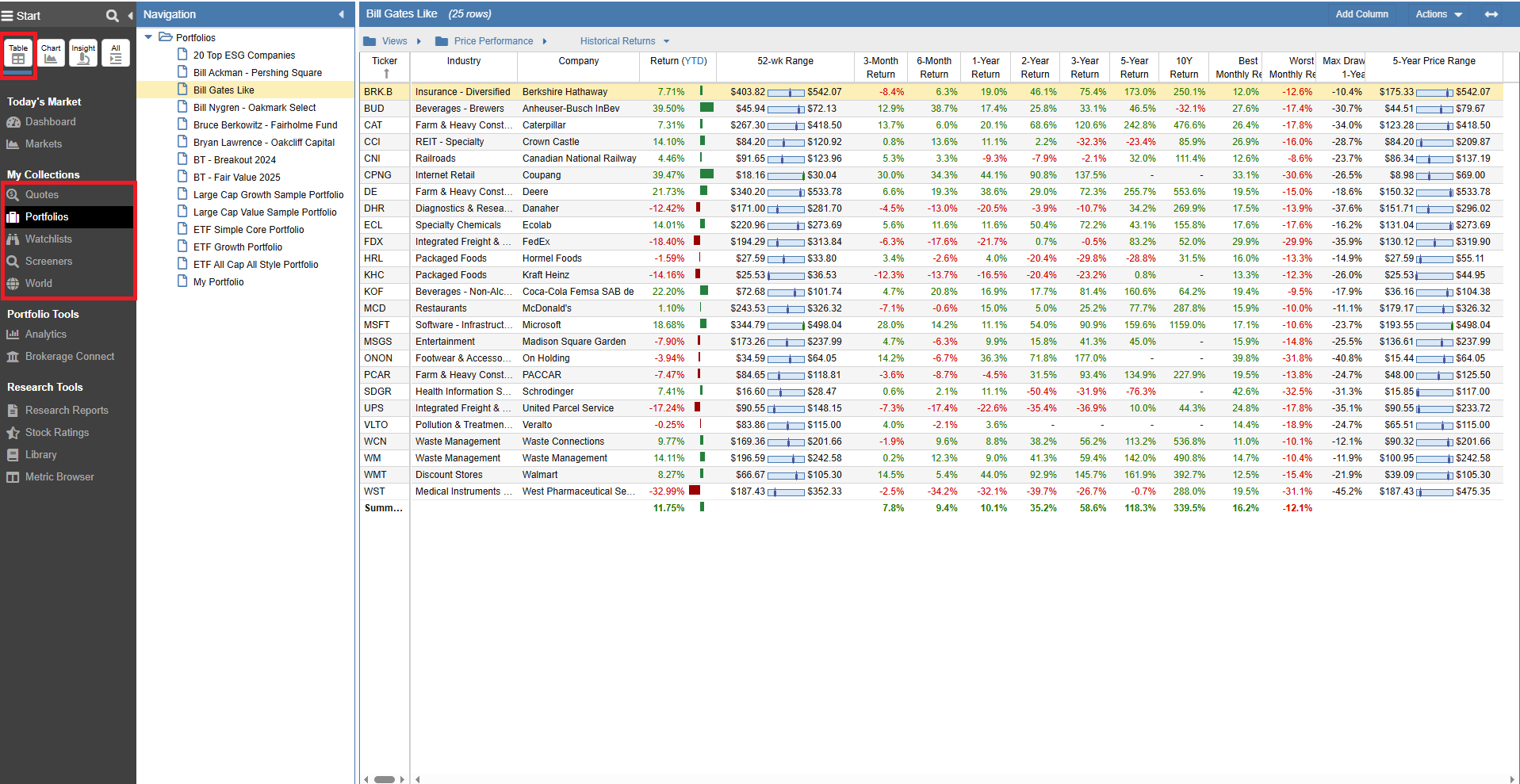Open Dashboard under Today's Market
This screenshot has width=1520, height=784.
50,122
